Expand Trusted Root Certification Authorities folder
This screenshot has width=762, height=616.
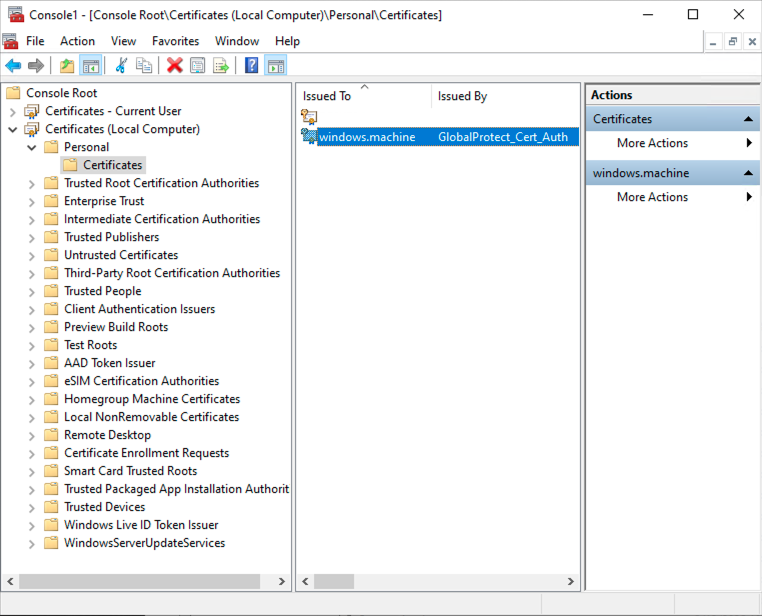(x=32, y=183)
